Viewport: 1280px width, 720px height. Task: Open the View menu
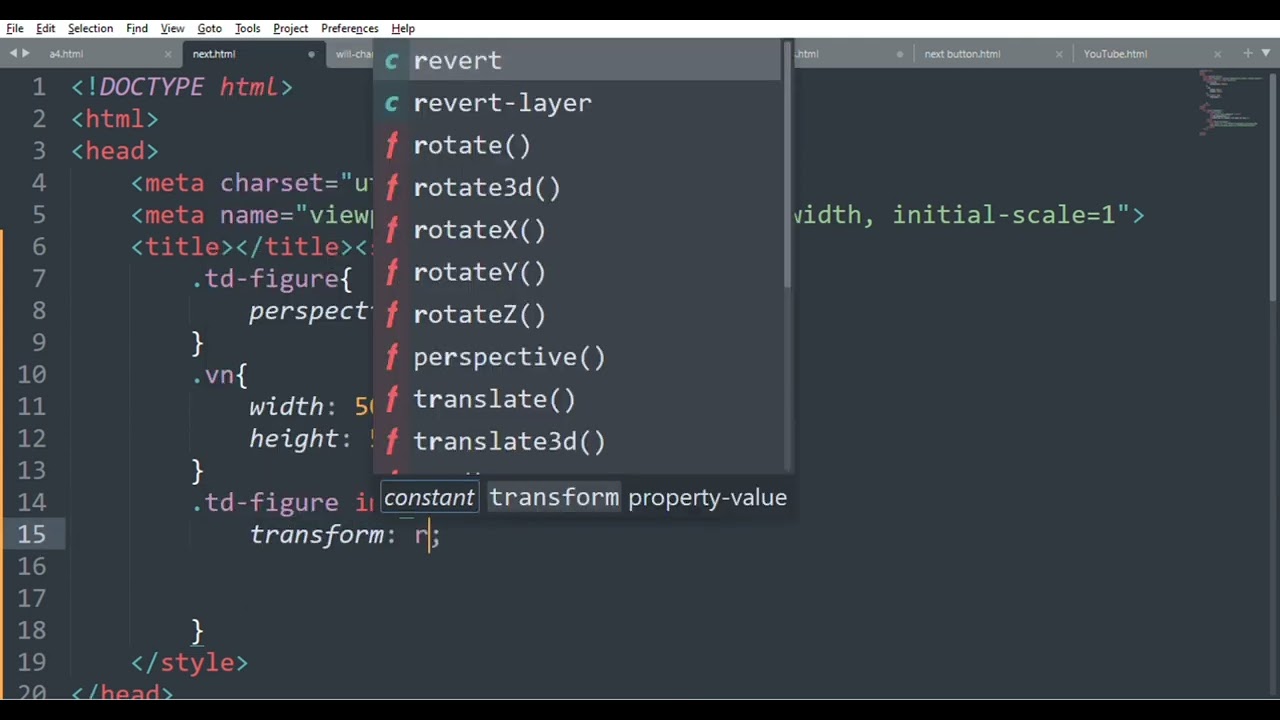[172, 28]
